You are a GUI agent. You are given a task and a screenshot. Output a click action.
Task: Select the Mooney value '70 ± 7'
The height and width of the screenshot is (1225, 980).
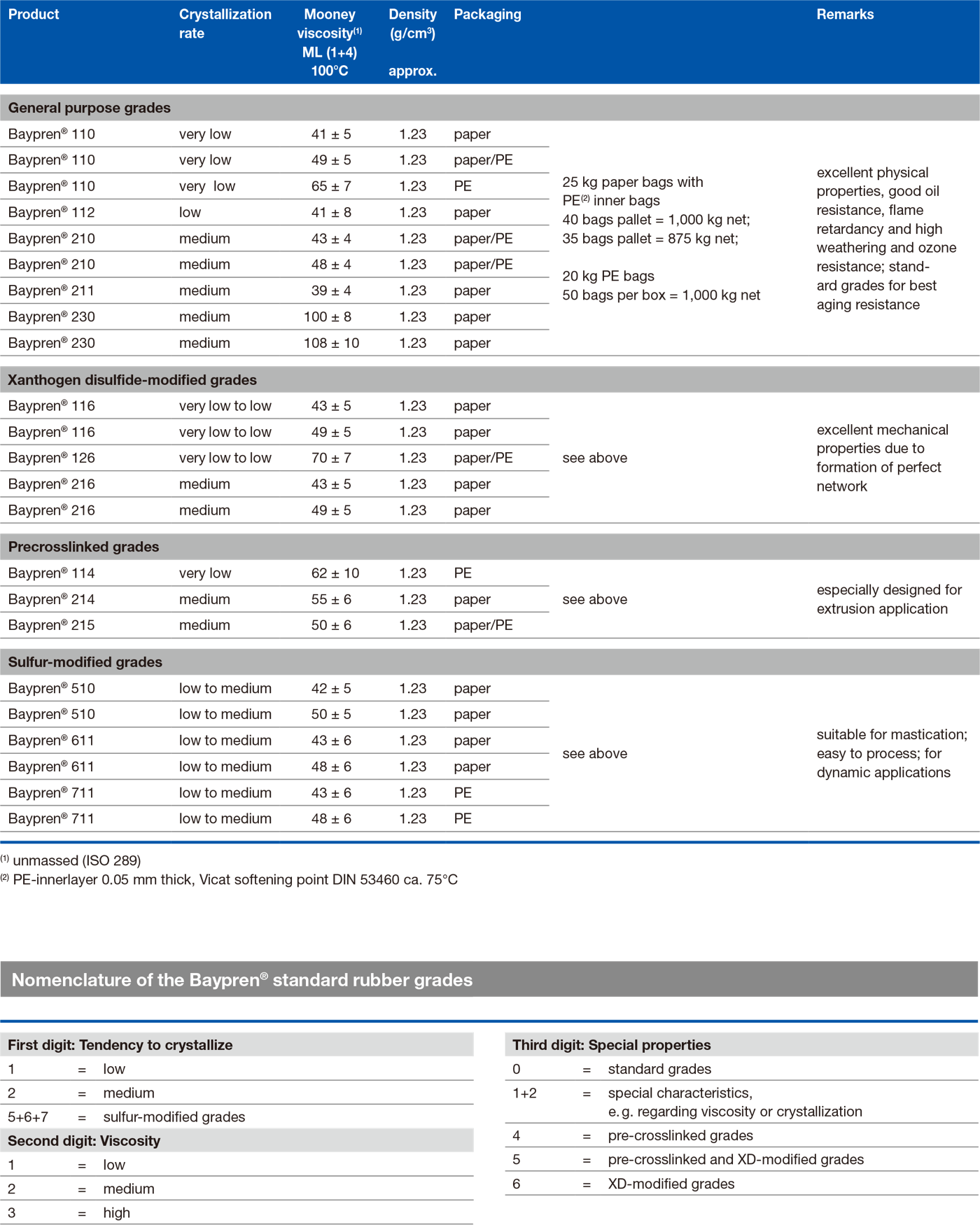point(331,458)
